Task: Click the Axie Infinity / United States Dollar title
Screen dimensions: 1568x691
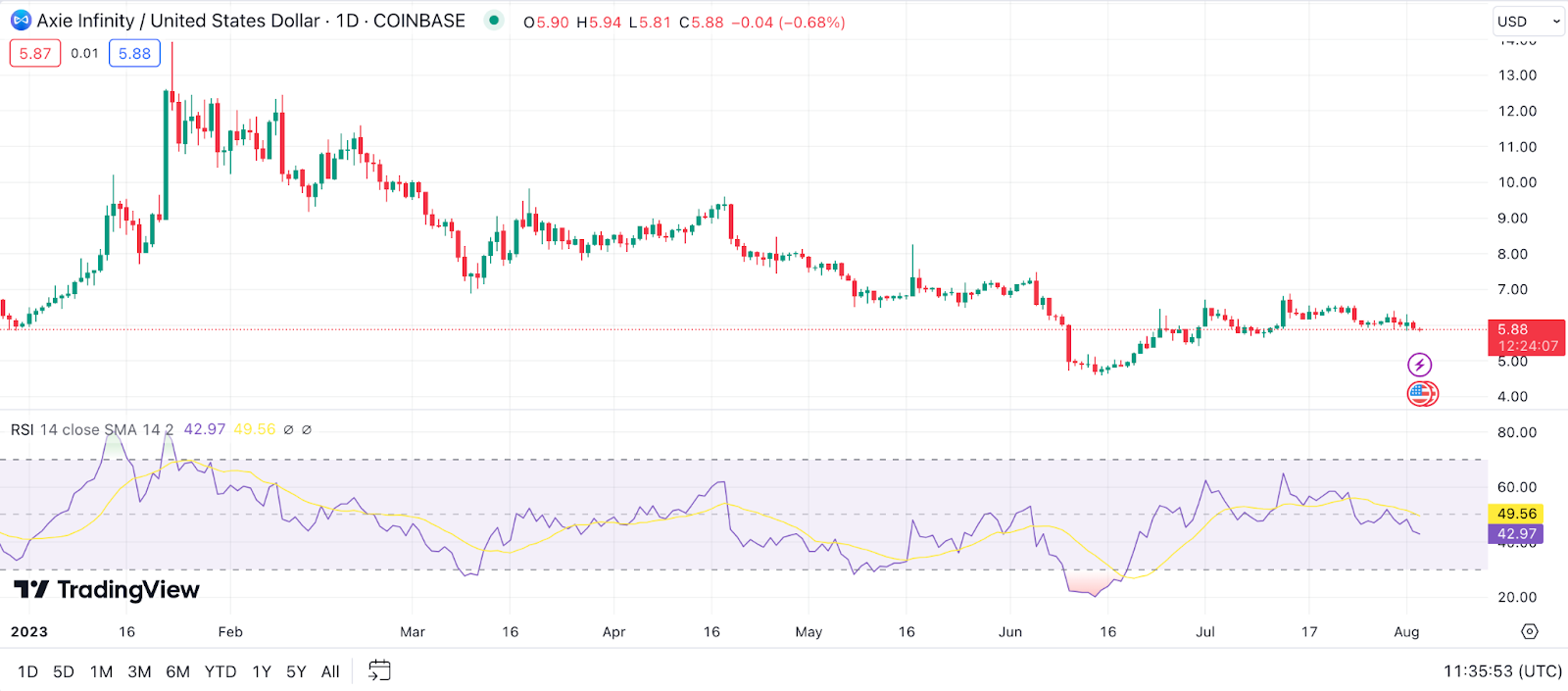Action: (x=178, y=21)
